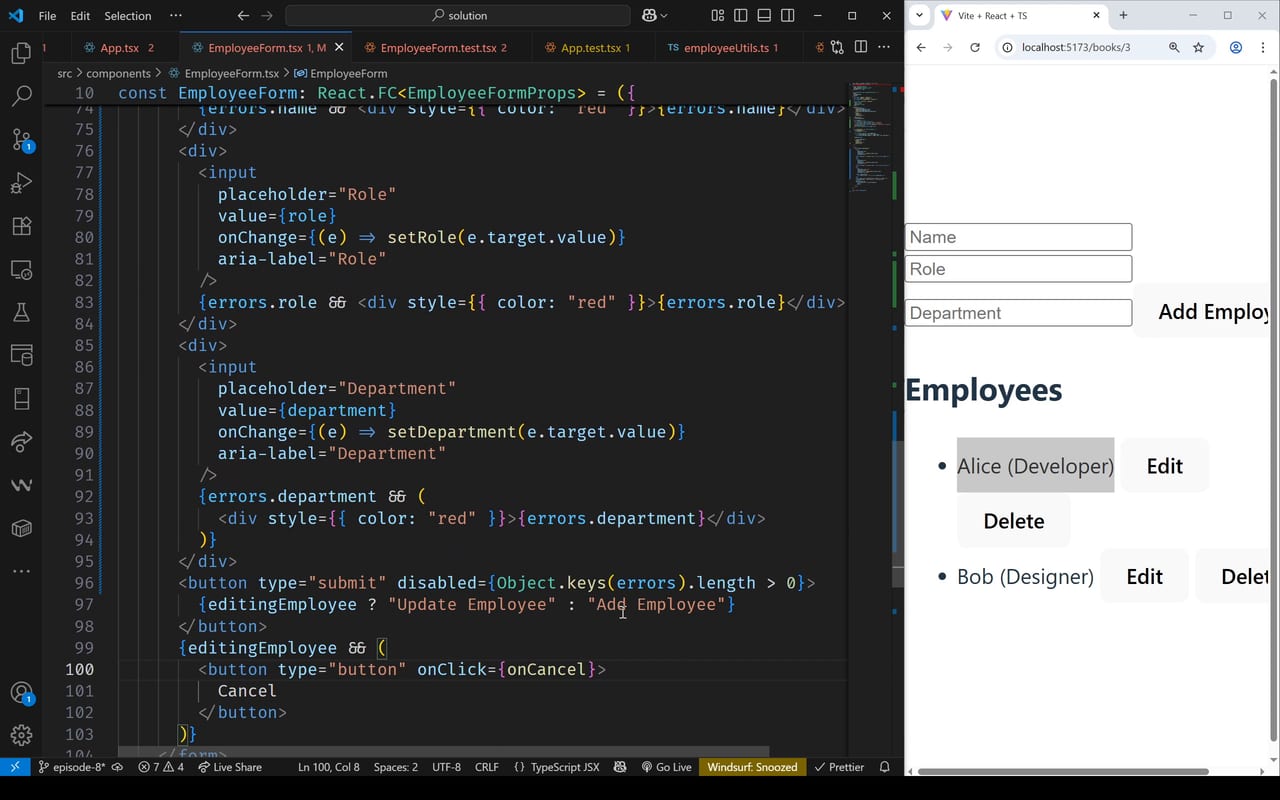Open Run and Debug view
Image resolution: width=1280 pixels, height=800 pixels.
coord(21,183)
